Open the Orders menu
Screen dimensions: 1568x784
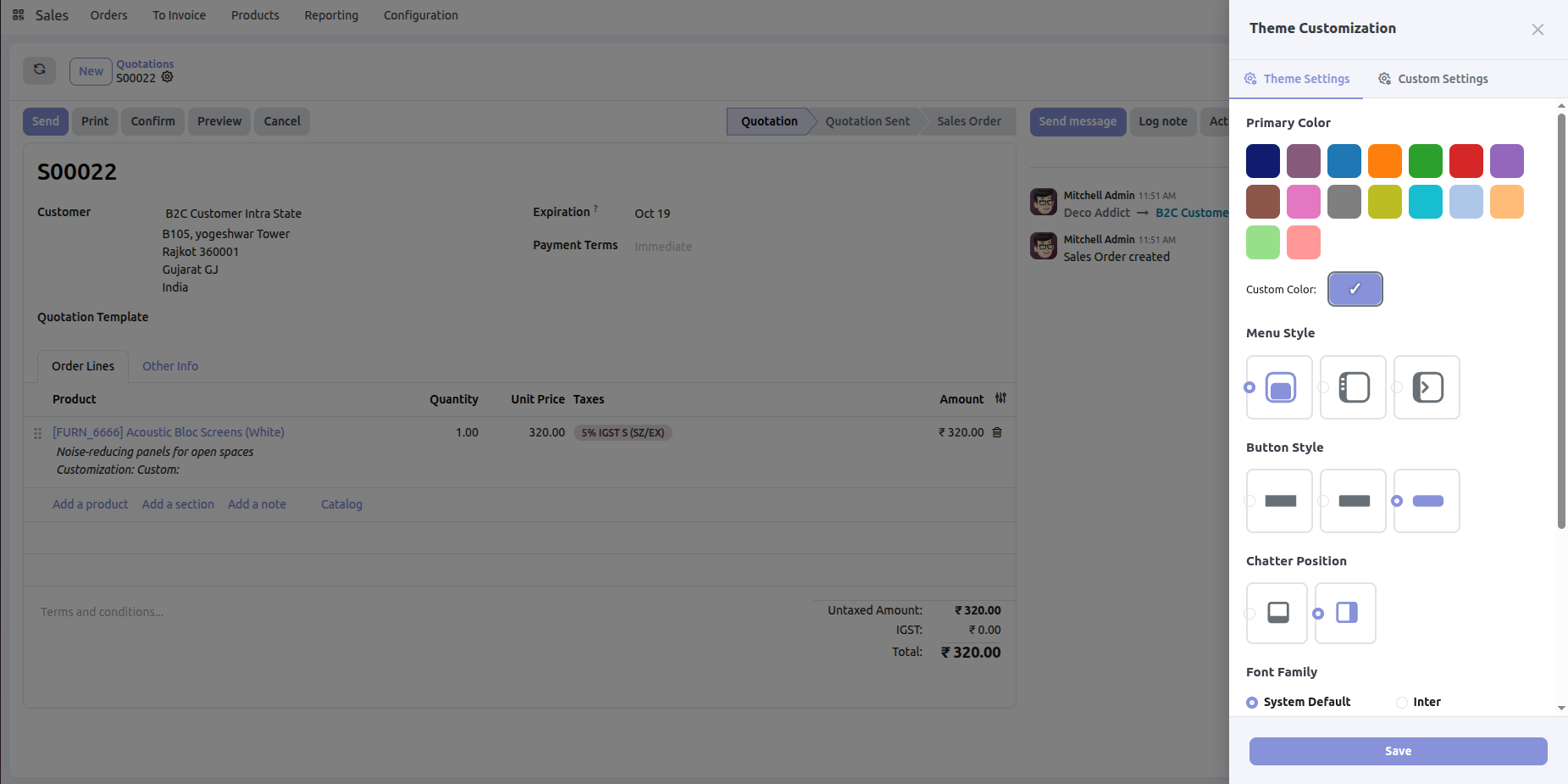coord(108,15)
